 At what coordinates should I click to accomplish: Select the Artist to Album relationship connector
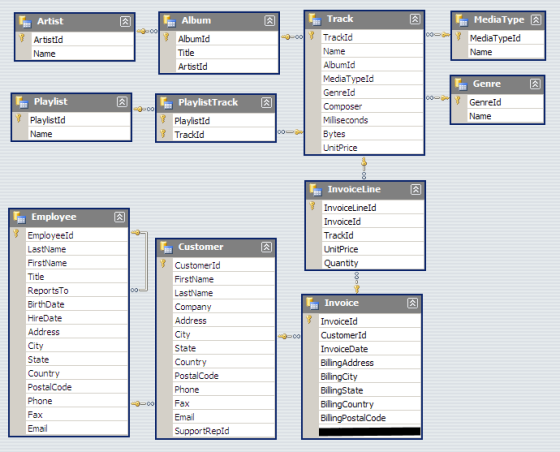(147, 31)
